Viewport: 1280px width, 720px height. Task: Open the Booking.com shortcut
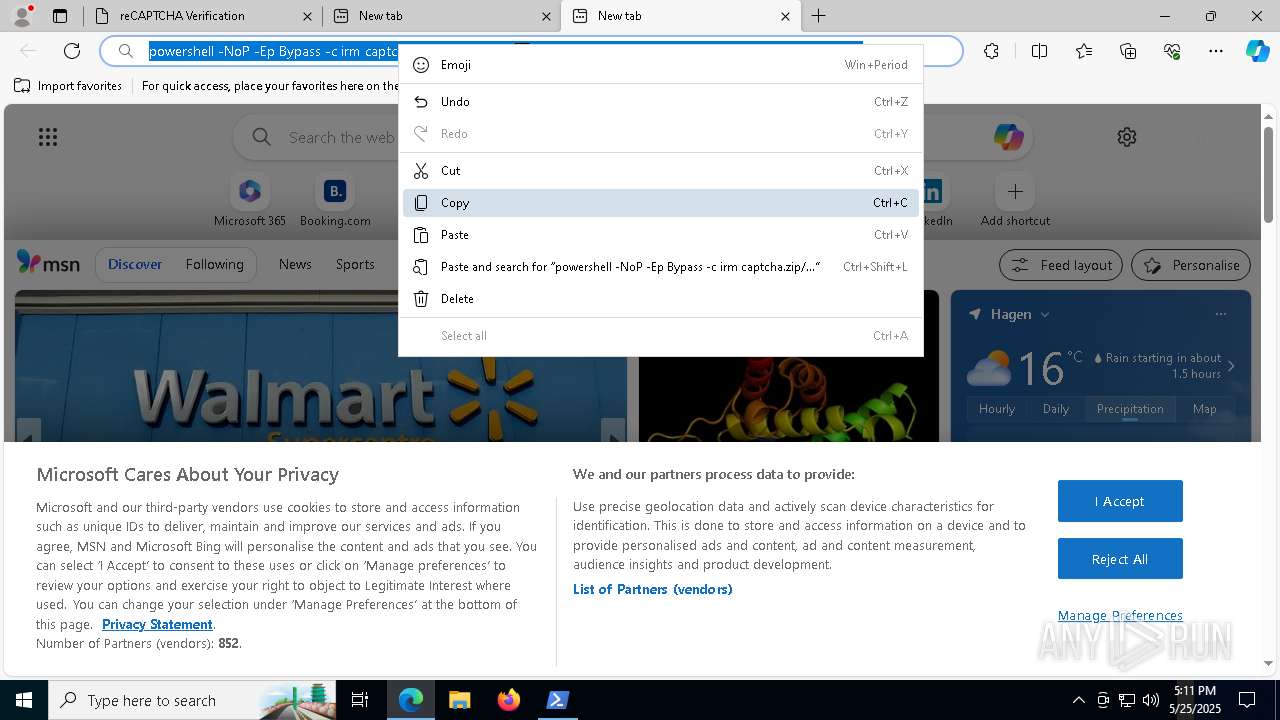335,201
